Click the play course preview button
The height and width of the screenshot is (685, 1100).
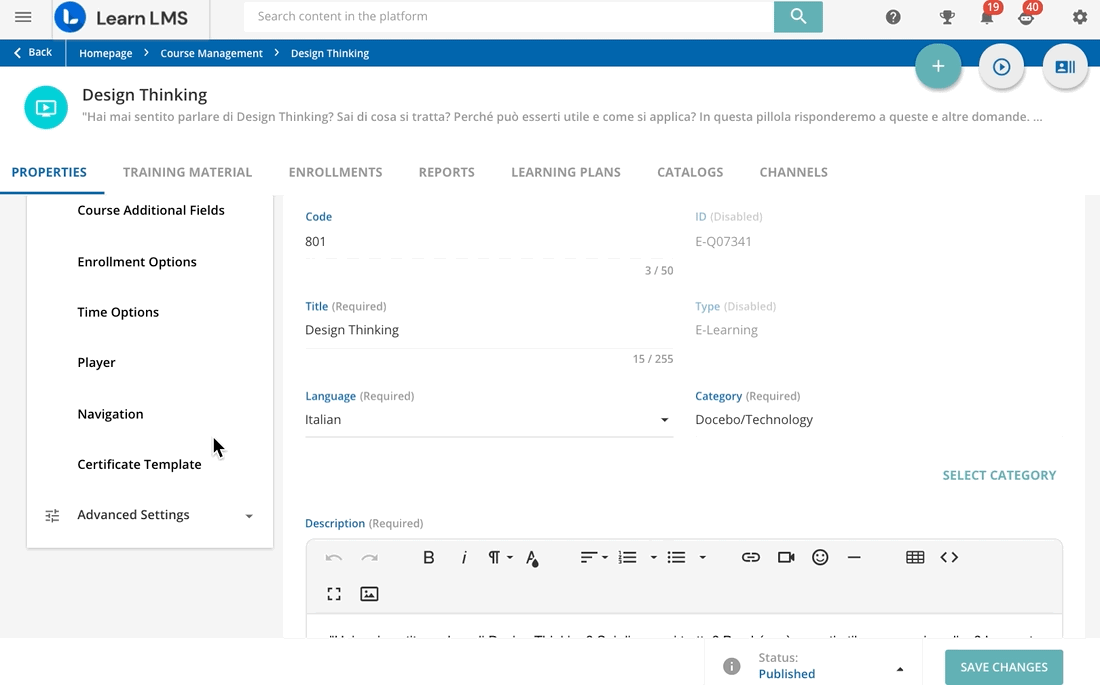point(1002,67)
